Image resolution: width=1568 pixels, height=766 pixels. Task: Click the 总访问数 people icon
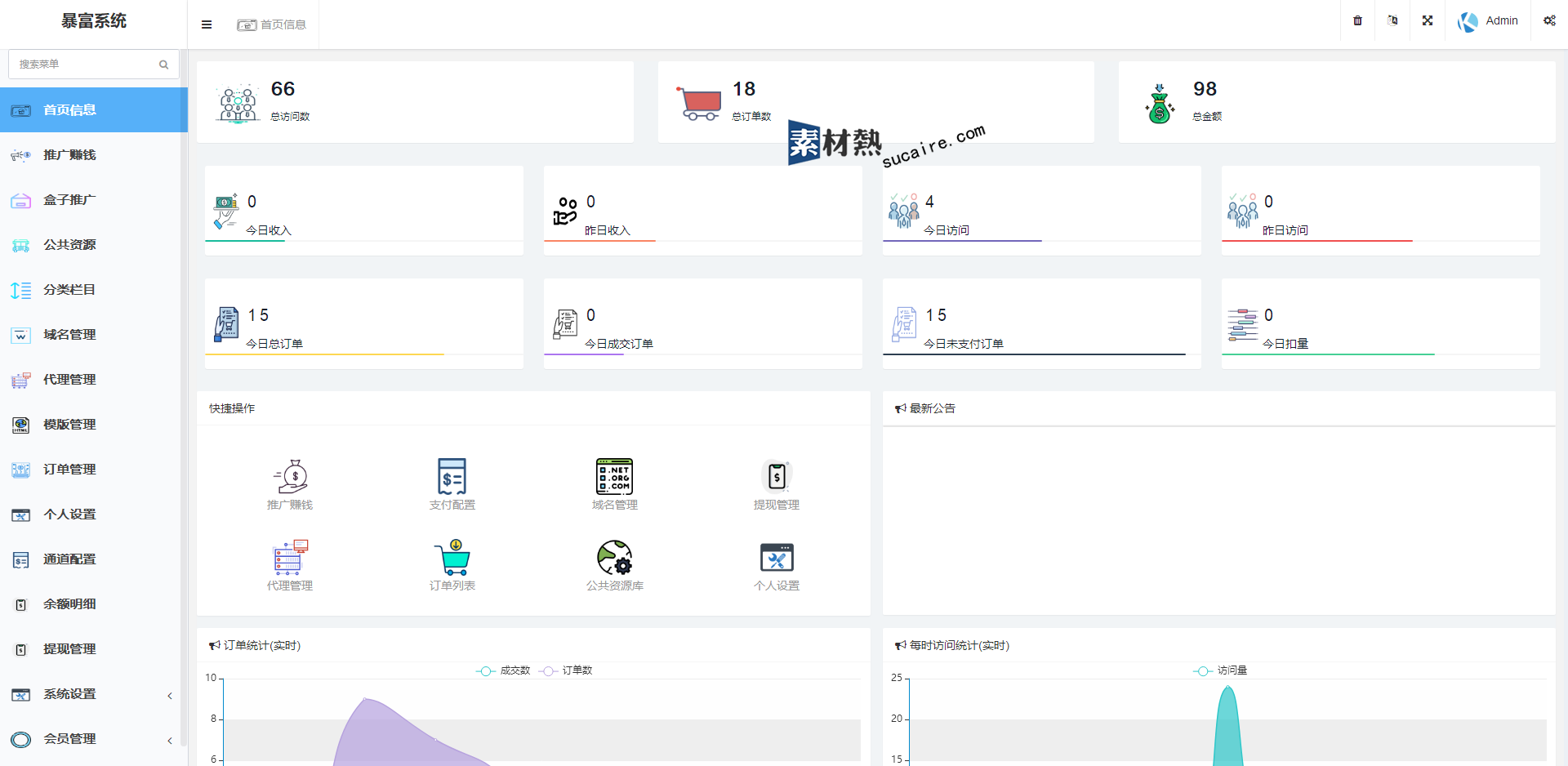click(238, 104)
